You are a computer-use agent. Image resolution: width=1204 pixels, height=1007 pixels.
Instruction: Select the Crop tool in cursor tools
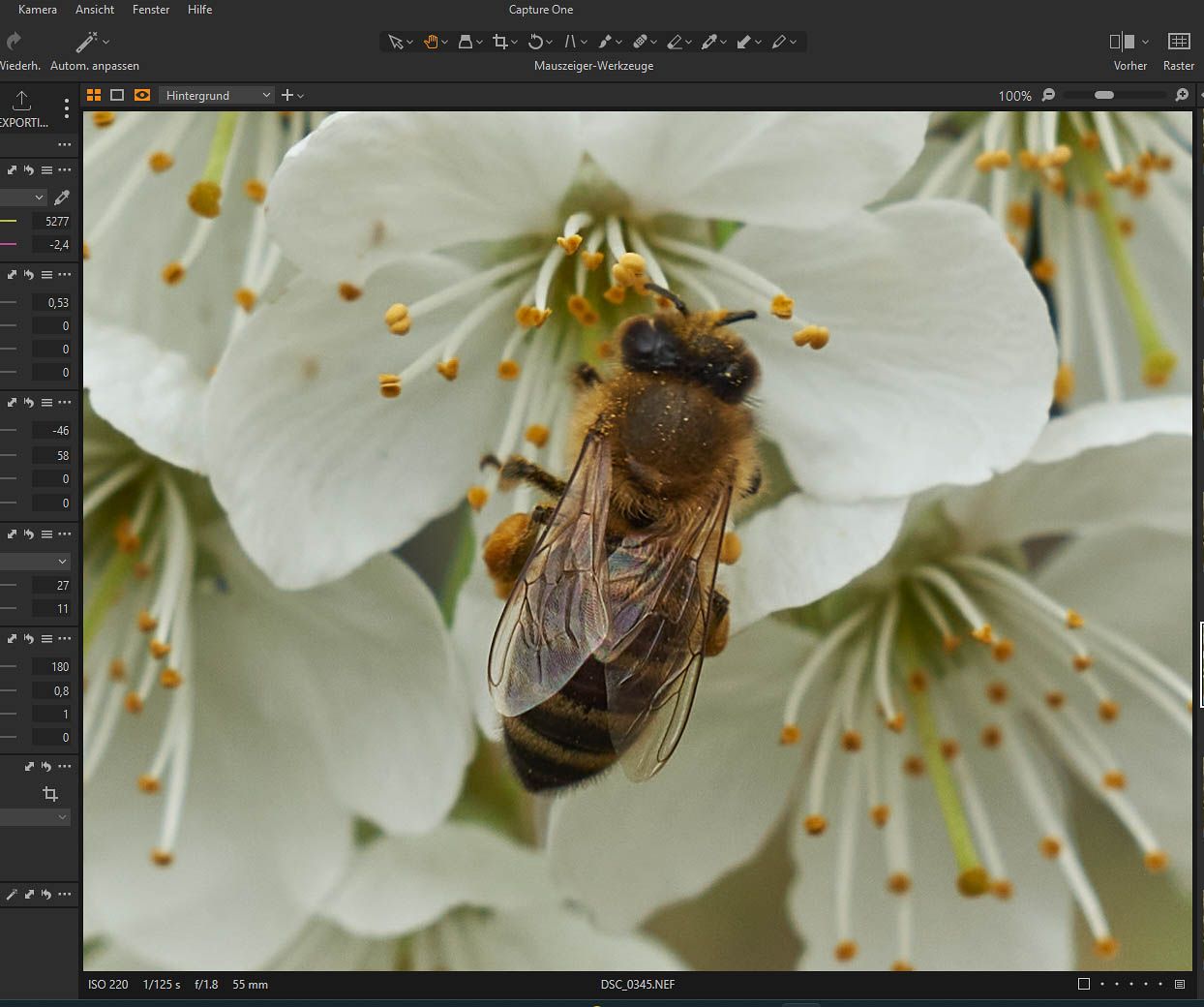coord(499,42)
